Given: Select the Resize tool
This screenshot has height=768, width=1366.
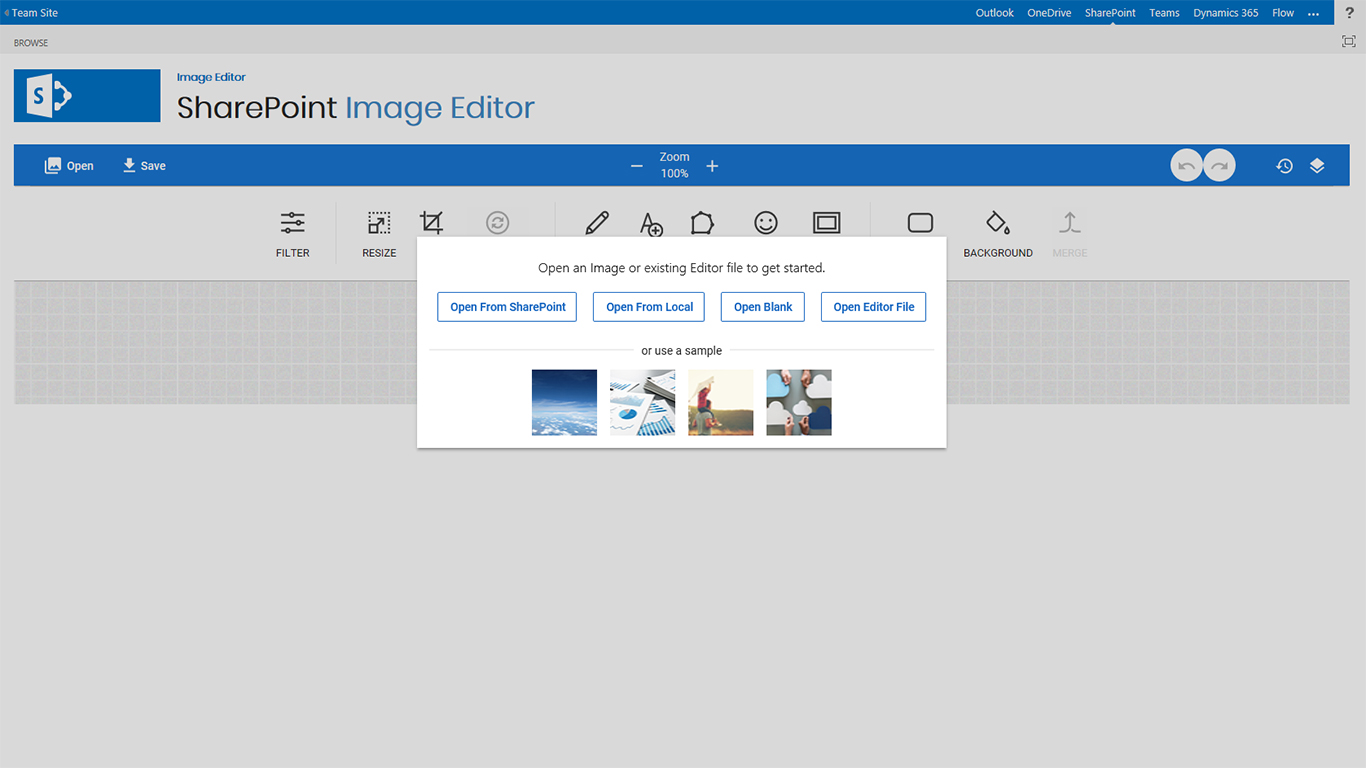Looking at the screenshot, I should click(379, 233).
